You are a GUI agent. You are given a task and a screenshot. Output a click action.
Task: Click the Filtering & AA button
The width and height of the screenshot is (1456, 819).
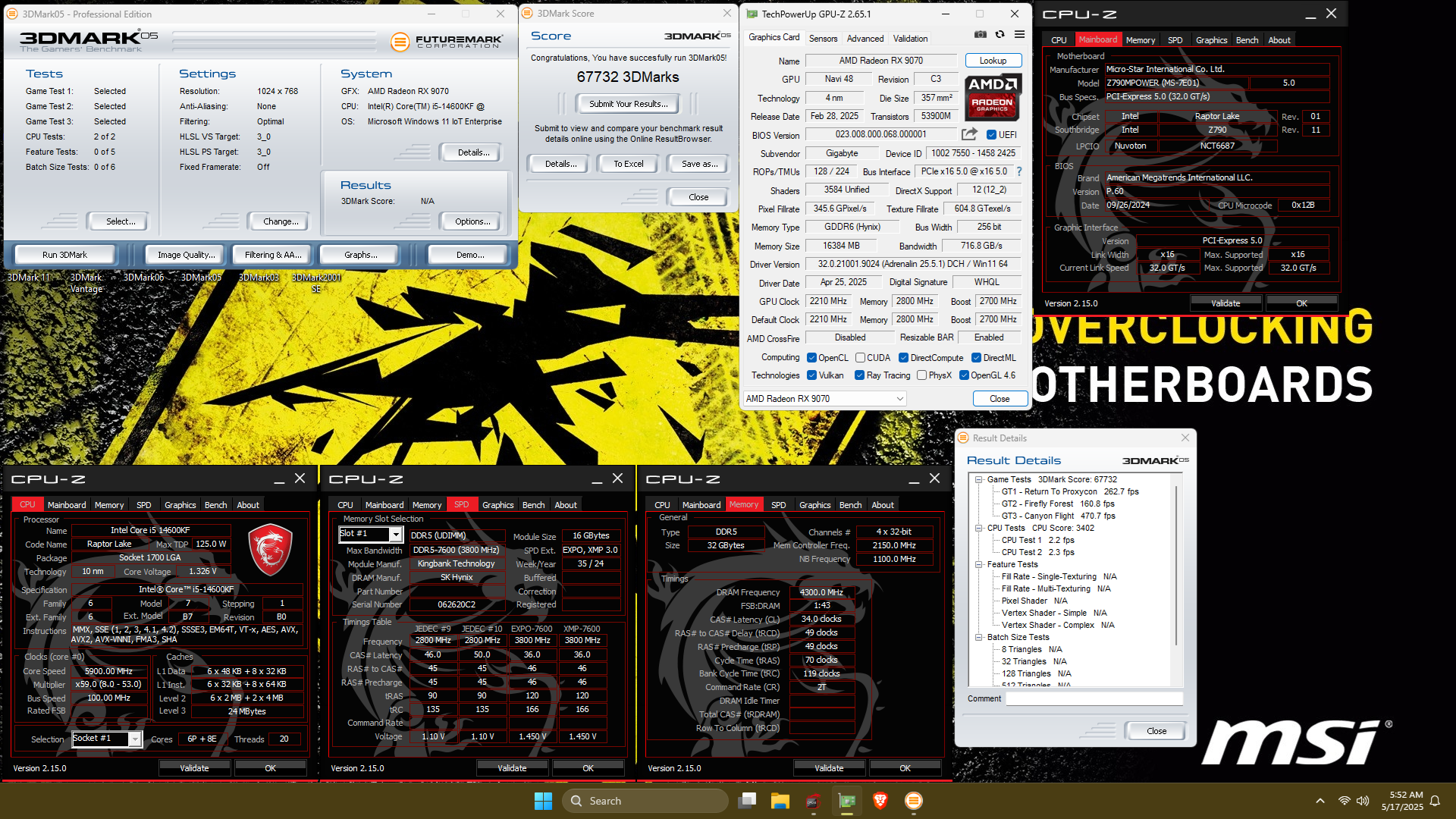tap(273, 255)
